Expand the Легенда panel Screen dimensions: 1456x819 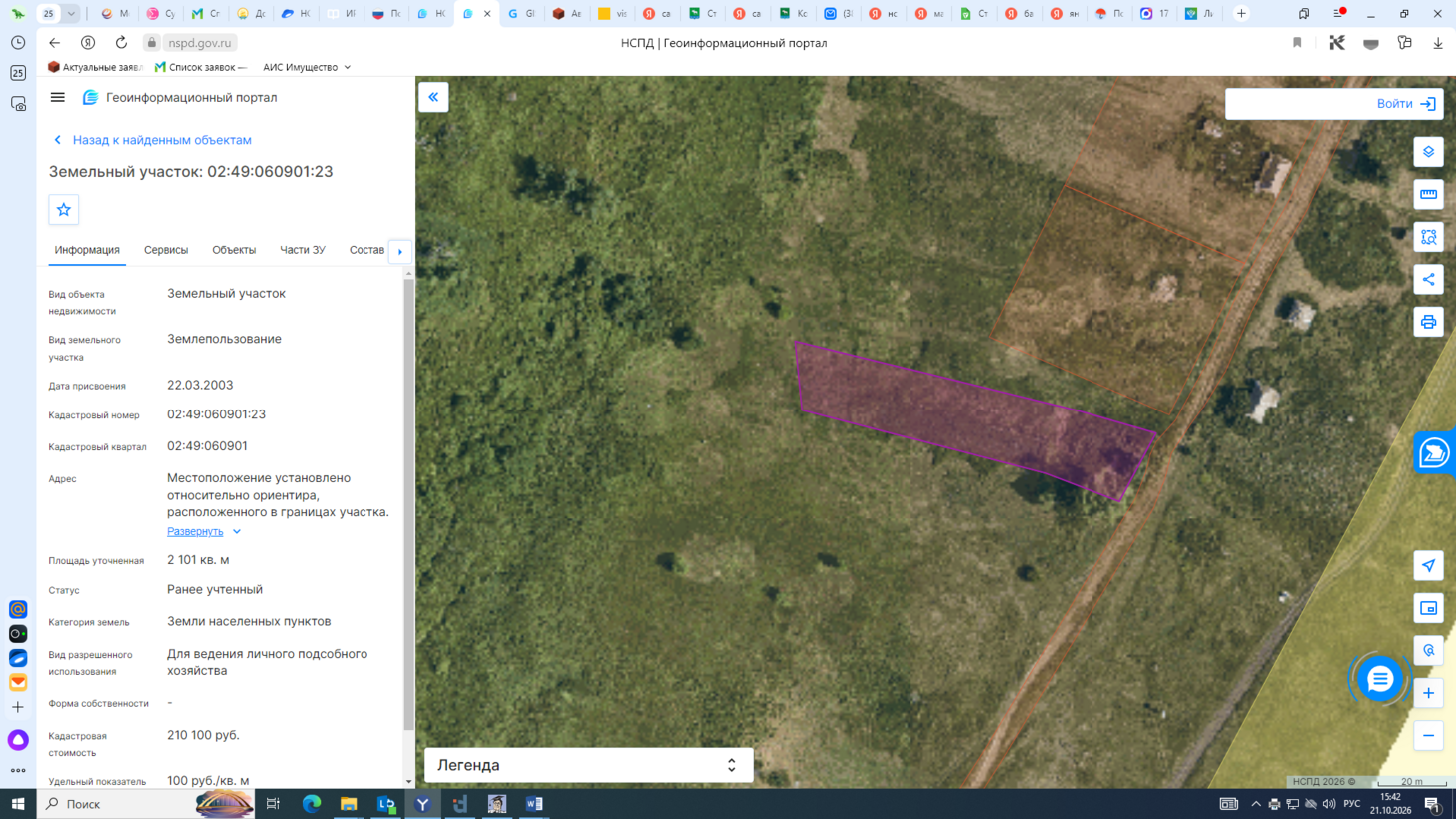point(589,765)
